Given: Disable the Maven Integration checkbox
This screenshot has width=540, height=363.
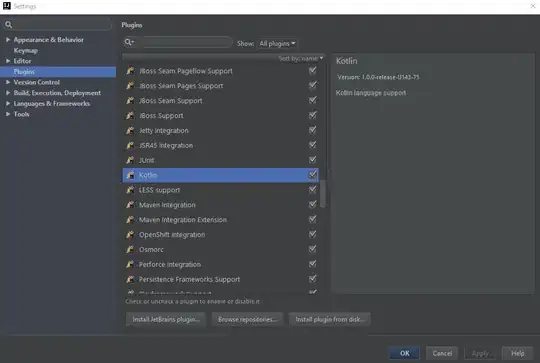Looking at the screenshot, I should 312,204.
